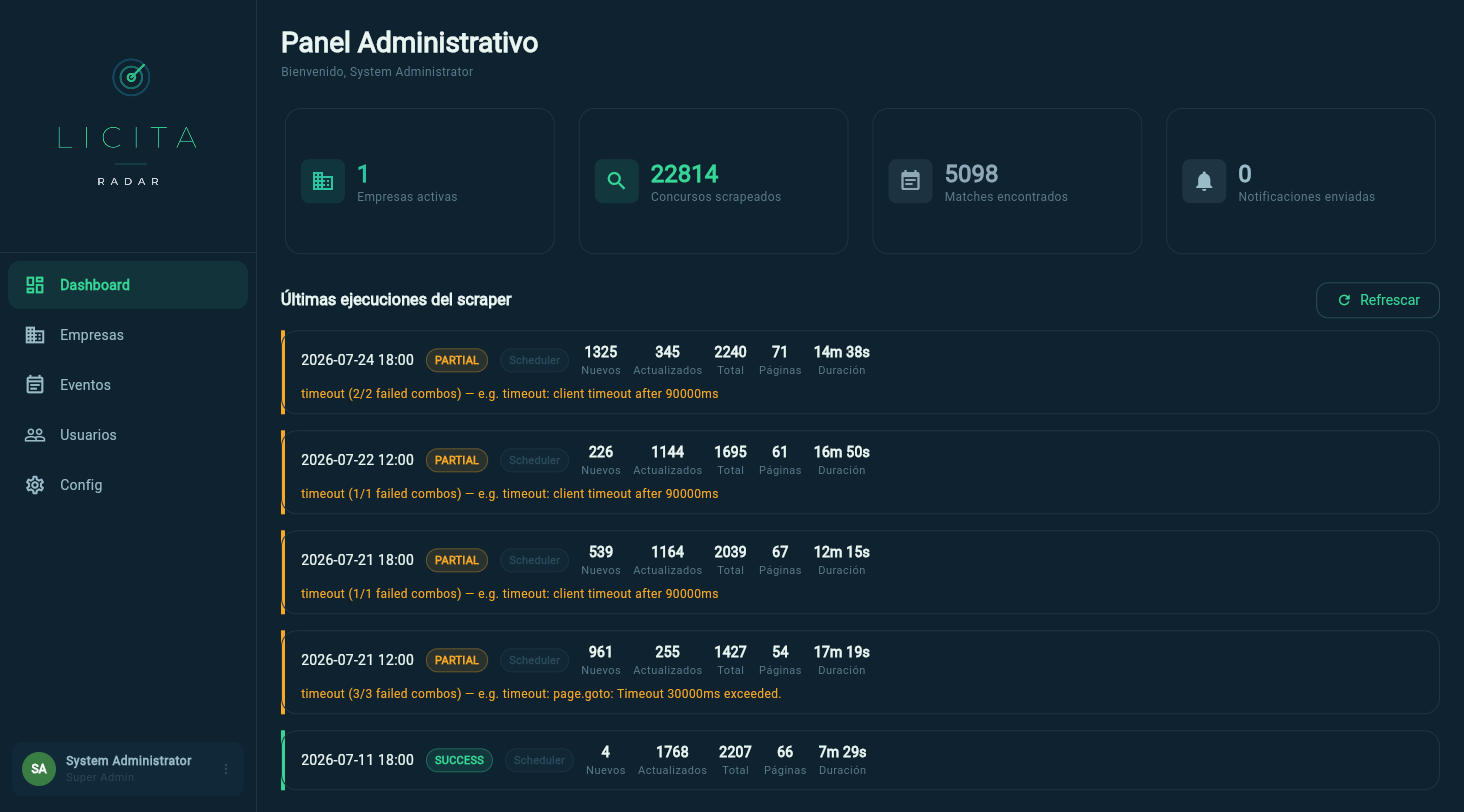The height and width of the screenshot is (812, 1464).
Task: Click Scheduler tag on 2026-07-24 18:00 run
Action: pos(534,360)
